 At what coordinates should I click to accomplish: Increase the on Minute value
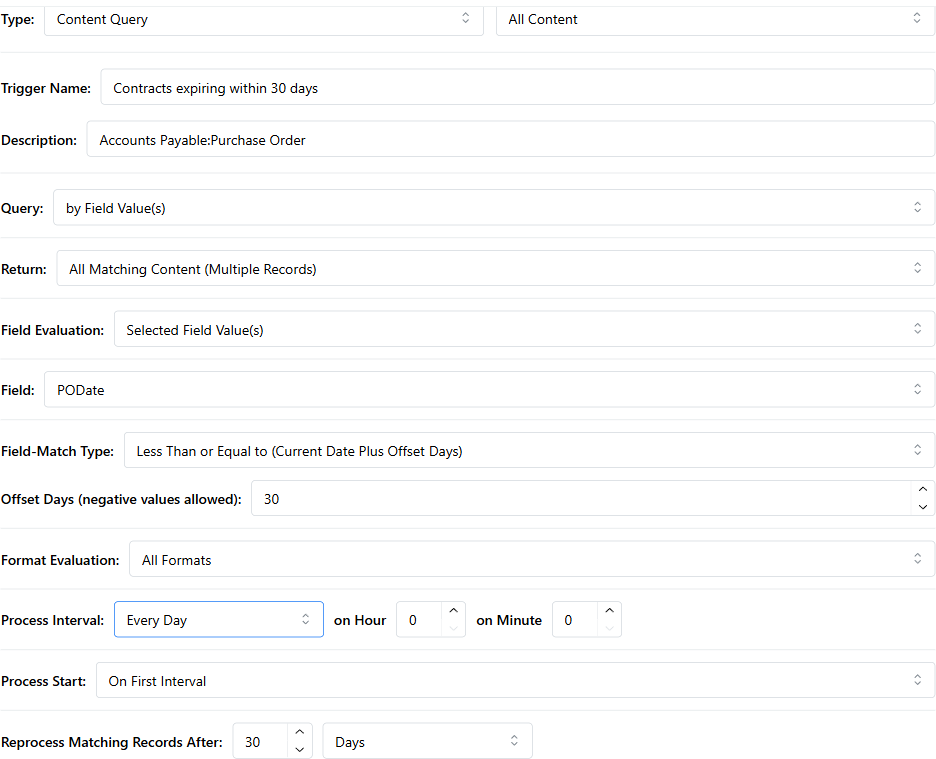[x=609, y=611]
